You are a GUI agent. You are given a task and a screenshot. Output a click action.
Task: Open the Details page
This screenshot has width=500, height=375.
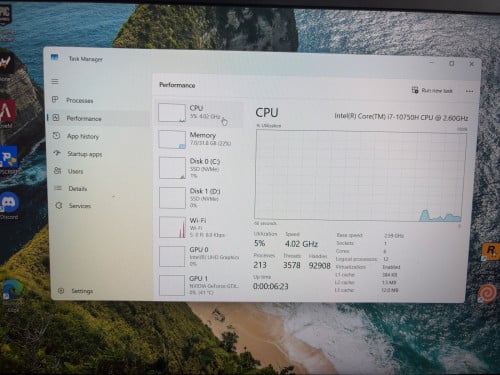click(101, 189)
